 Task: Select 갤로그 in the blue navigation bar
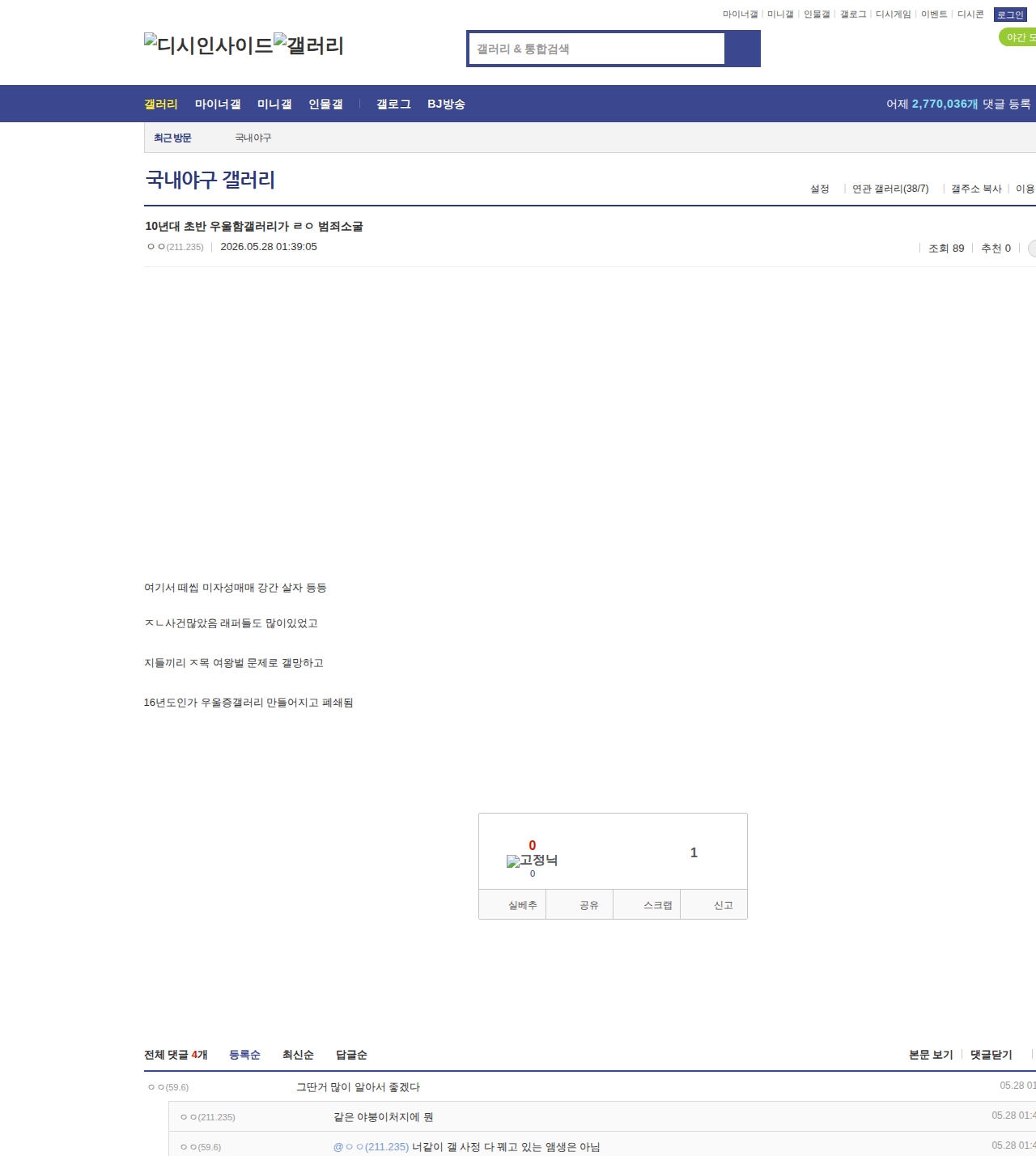393,104
